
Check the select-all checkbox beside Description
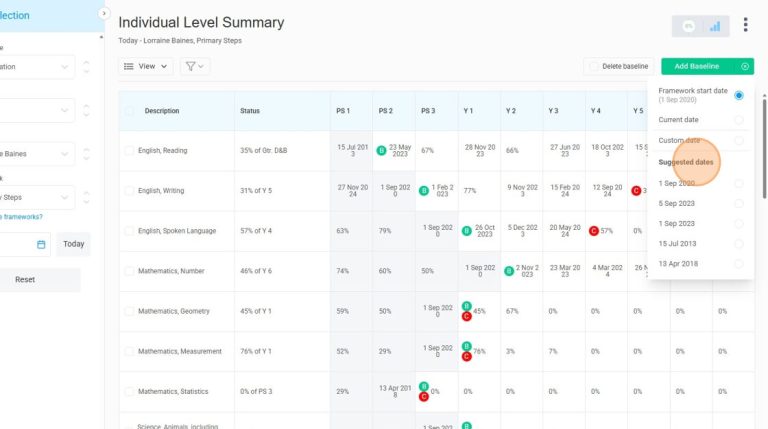pos(129,111)
